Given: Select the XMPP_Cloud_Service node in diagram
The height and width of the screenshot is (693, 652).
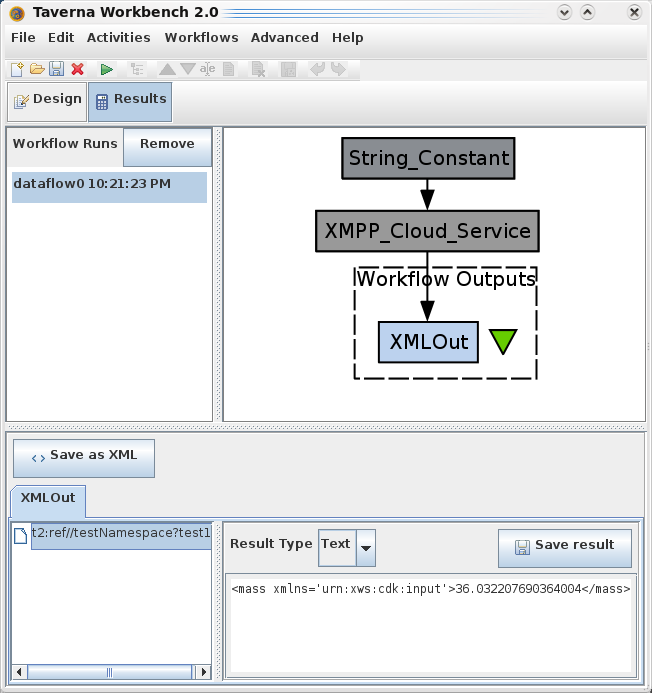Looking at the screenshot, I should point(427,231).
